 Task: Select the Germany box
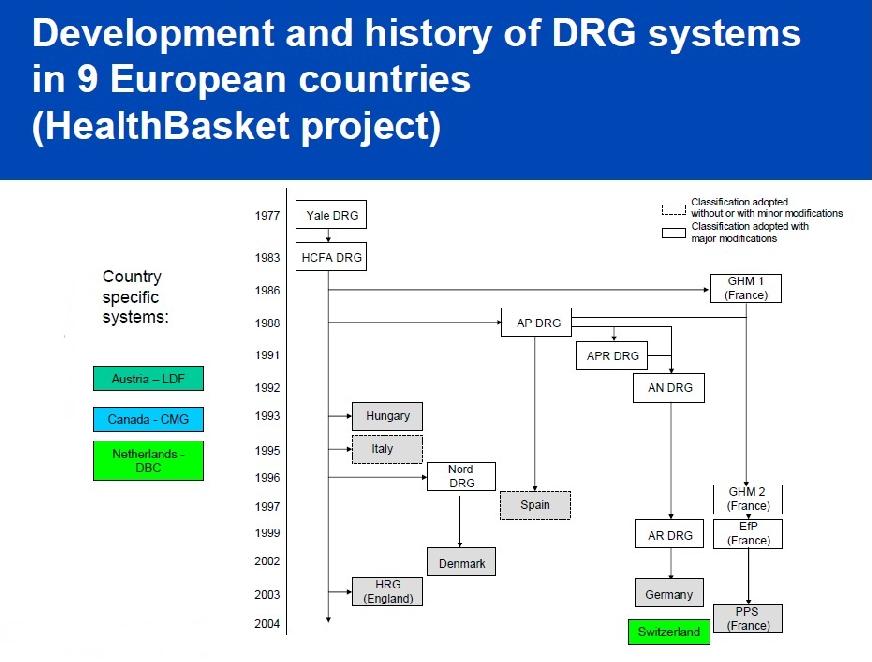coord(669,592)
